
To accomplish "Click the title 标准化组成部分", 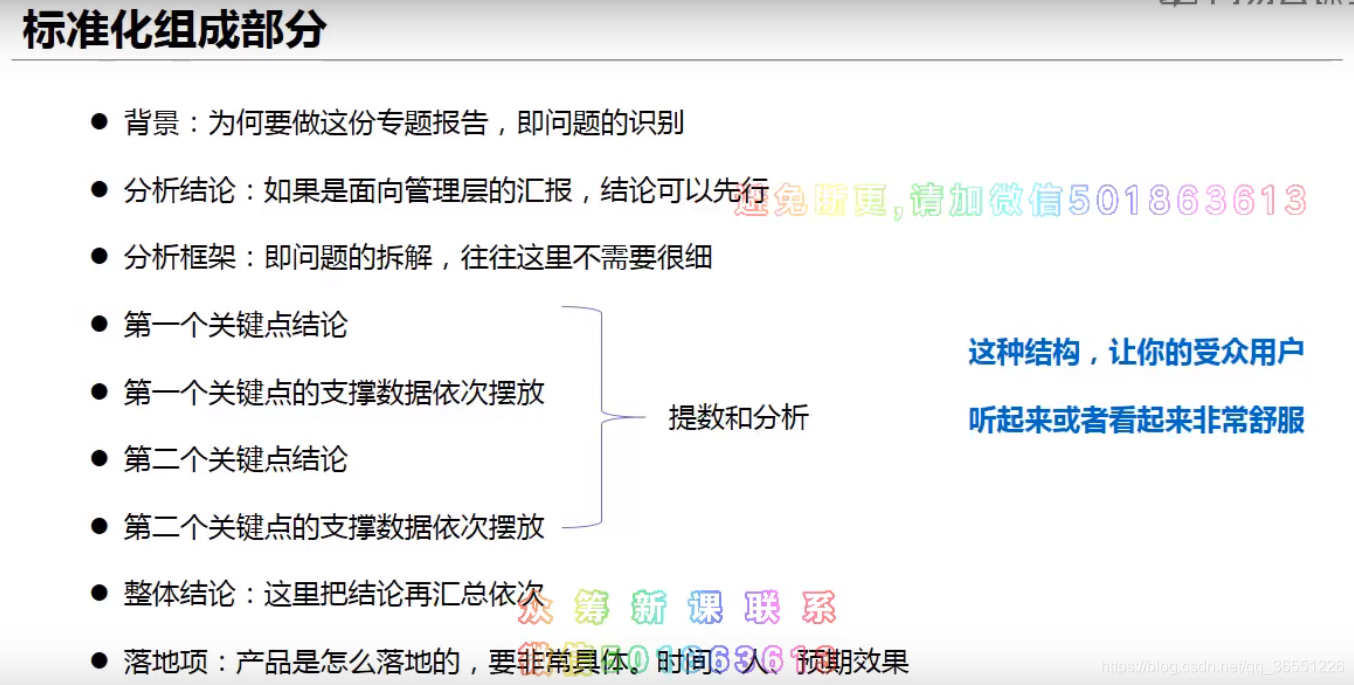I will [x=174, y=30].
